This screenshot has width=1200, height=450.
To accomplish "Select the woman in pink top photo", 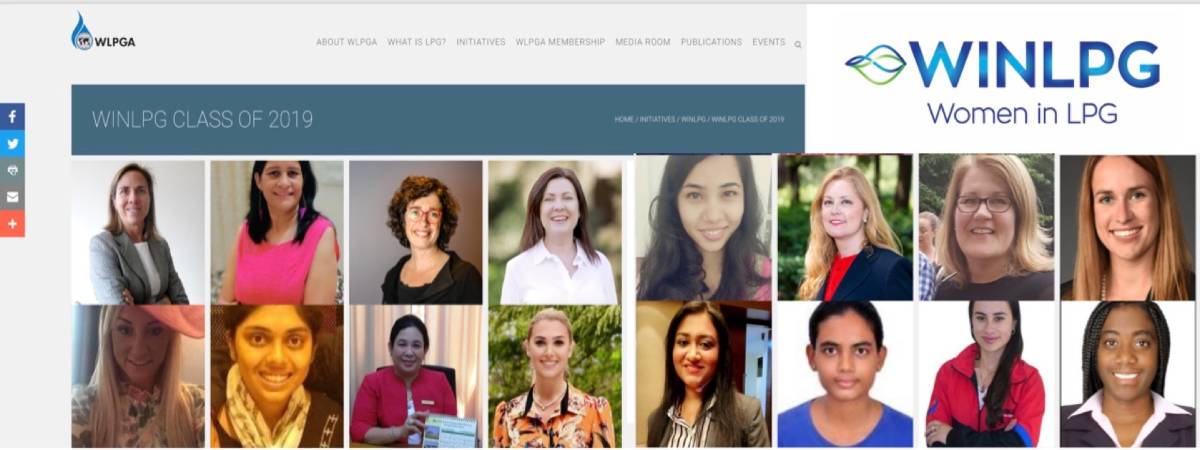I will pos(277,232).
